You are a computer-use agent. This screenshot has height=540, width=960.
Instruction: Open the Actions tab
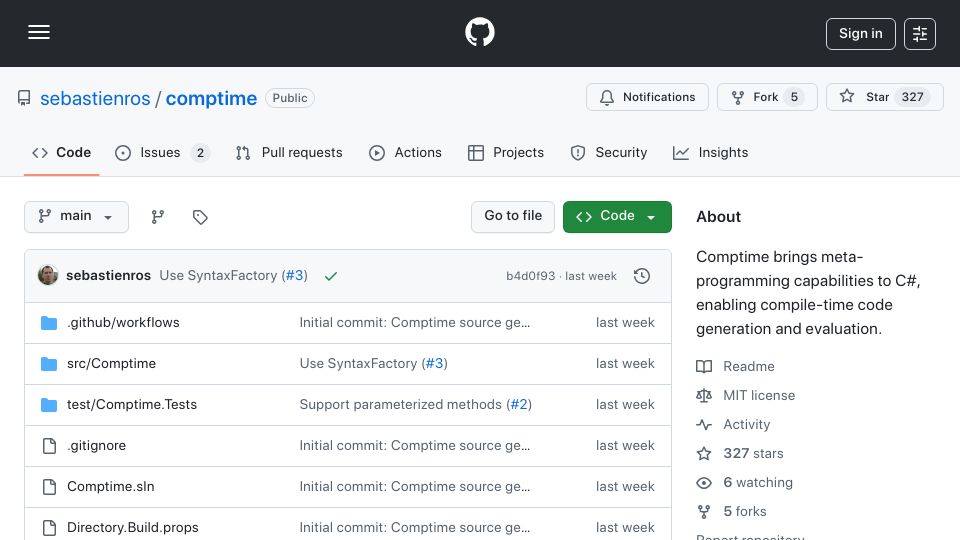405,152
